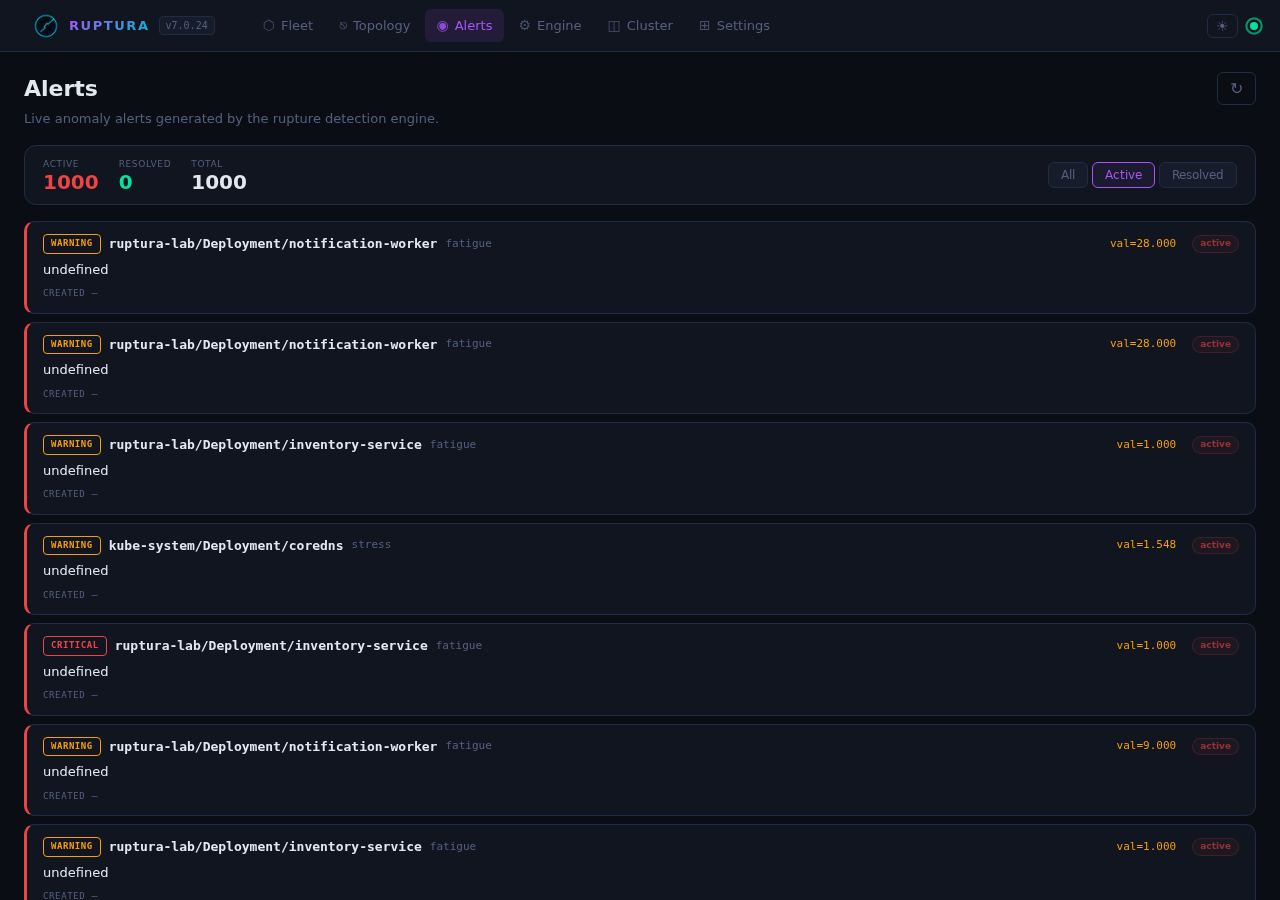Select the Active filter button
This screenshot has height=900, width=1280.
pyautogui.click(x=1123, y=175)
